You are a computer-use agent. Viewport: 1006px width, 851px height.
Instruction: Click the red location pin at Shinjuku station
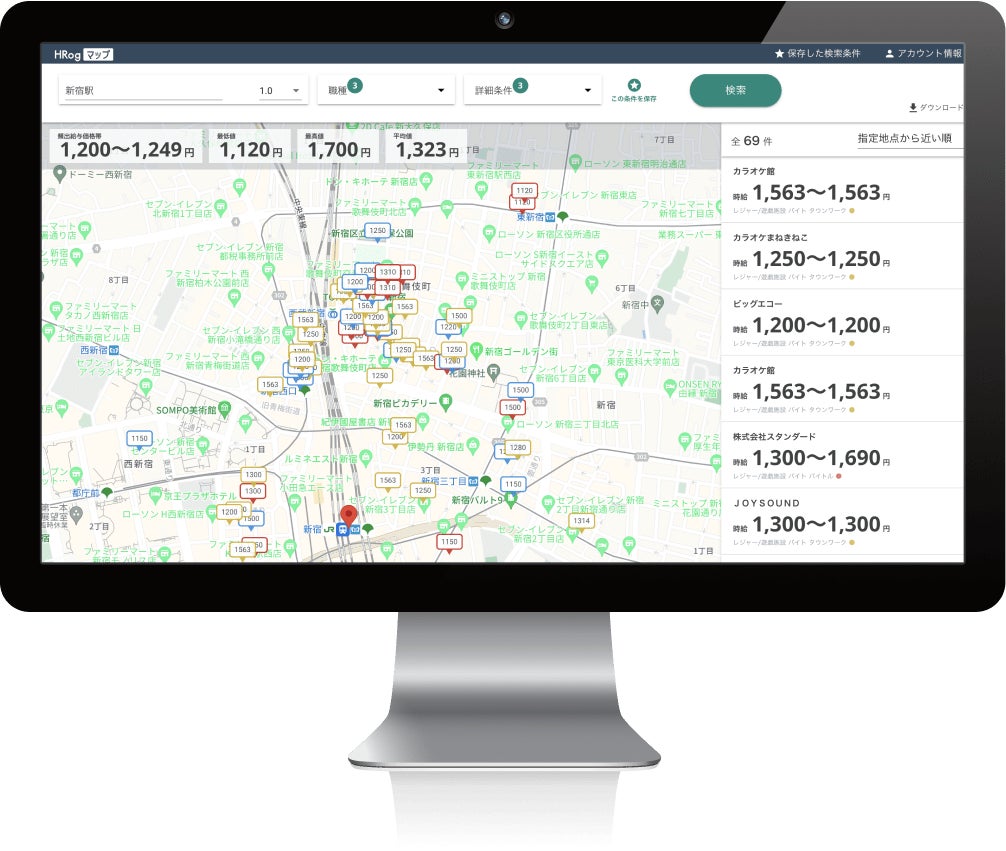[x=348, y=516]
